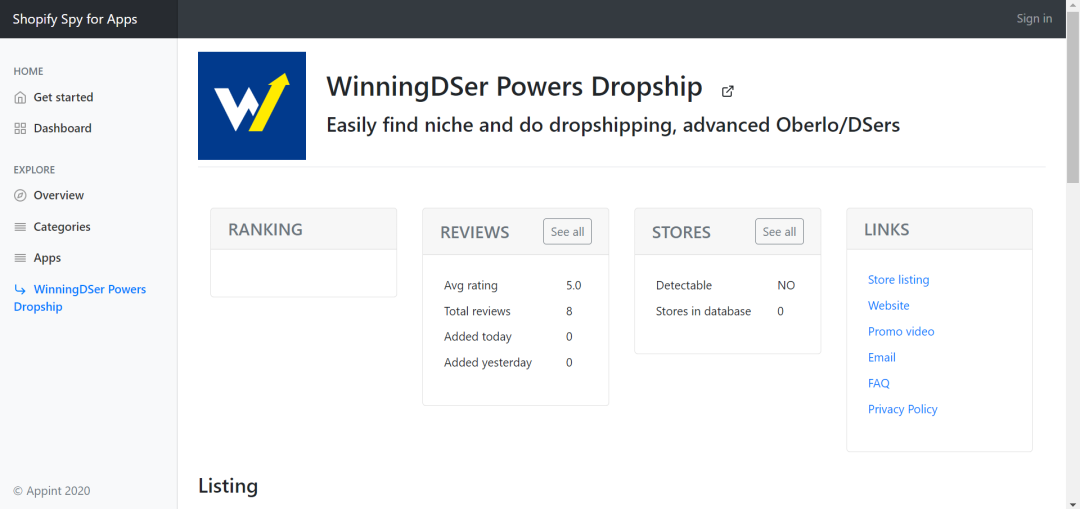Click the Added today label
The image size is (1080, 509).
coord(478,337)
